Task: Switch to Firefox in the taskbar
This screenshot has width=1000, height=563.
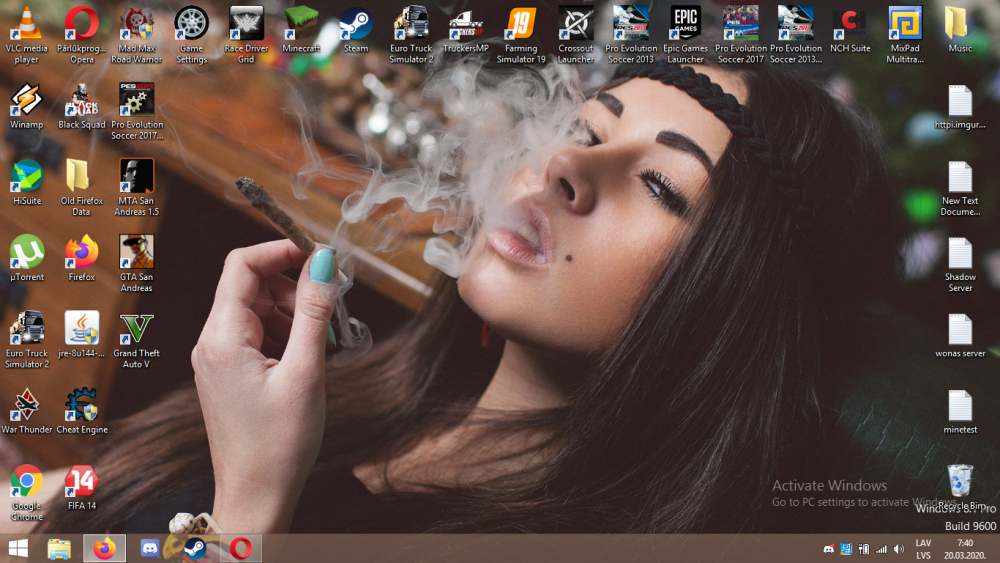Action: click(104, 548)
